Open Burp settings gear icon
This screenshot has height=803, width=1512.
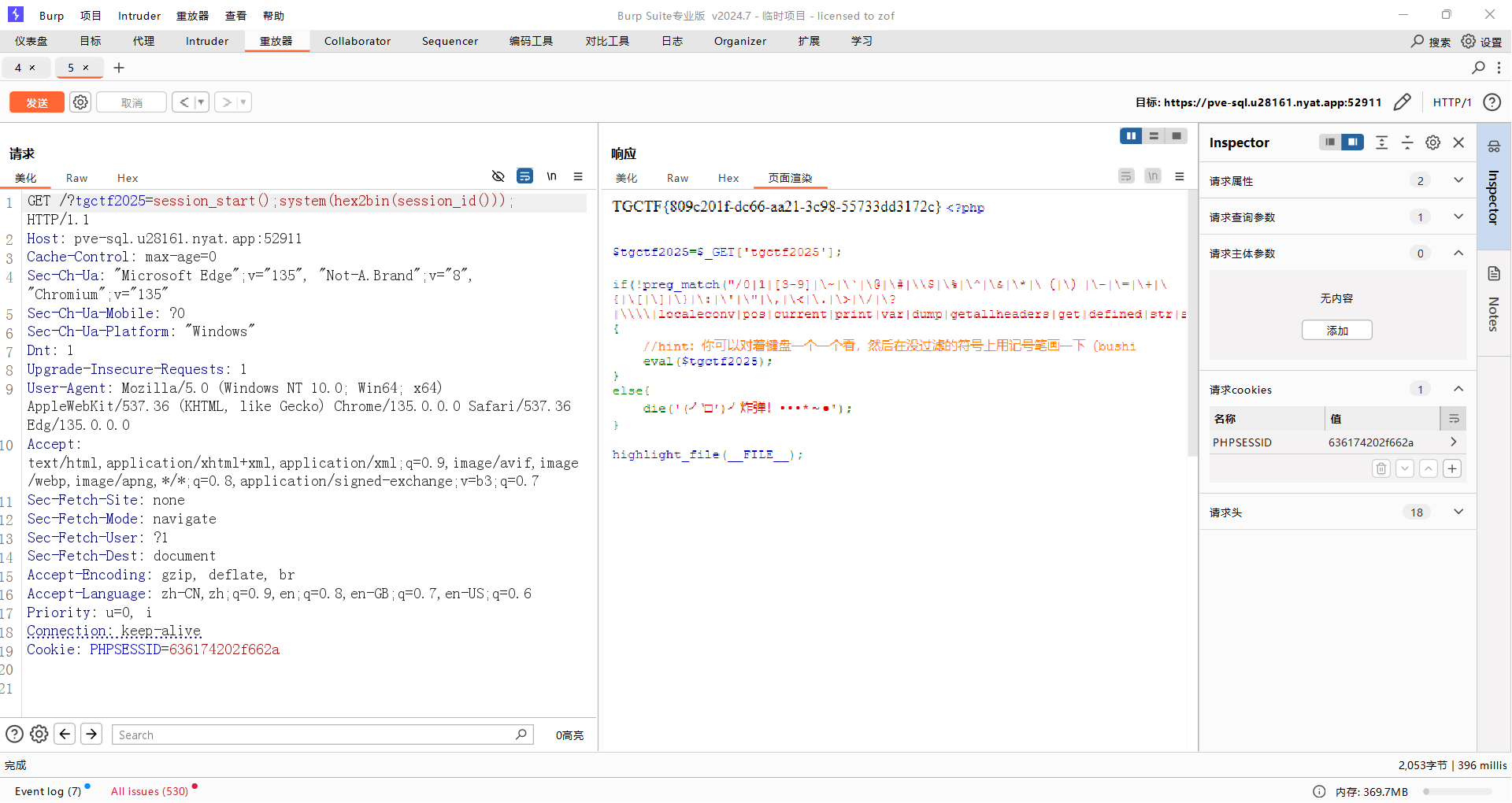pyautogui.click(x=1469, y=41)
